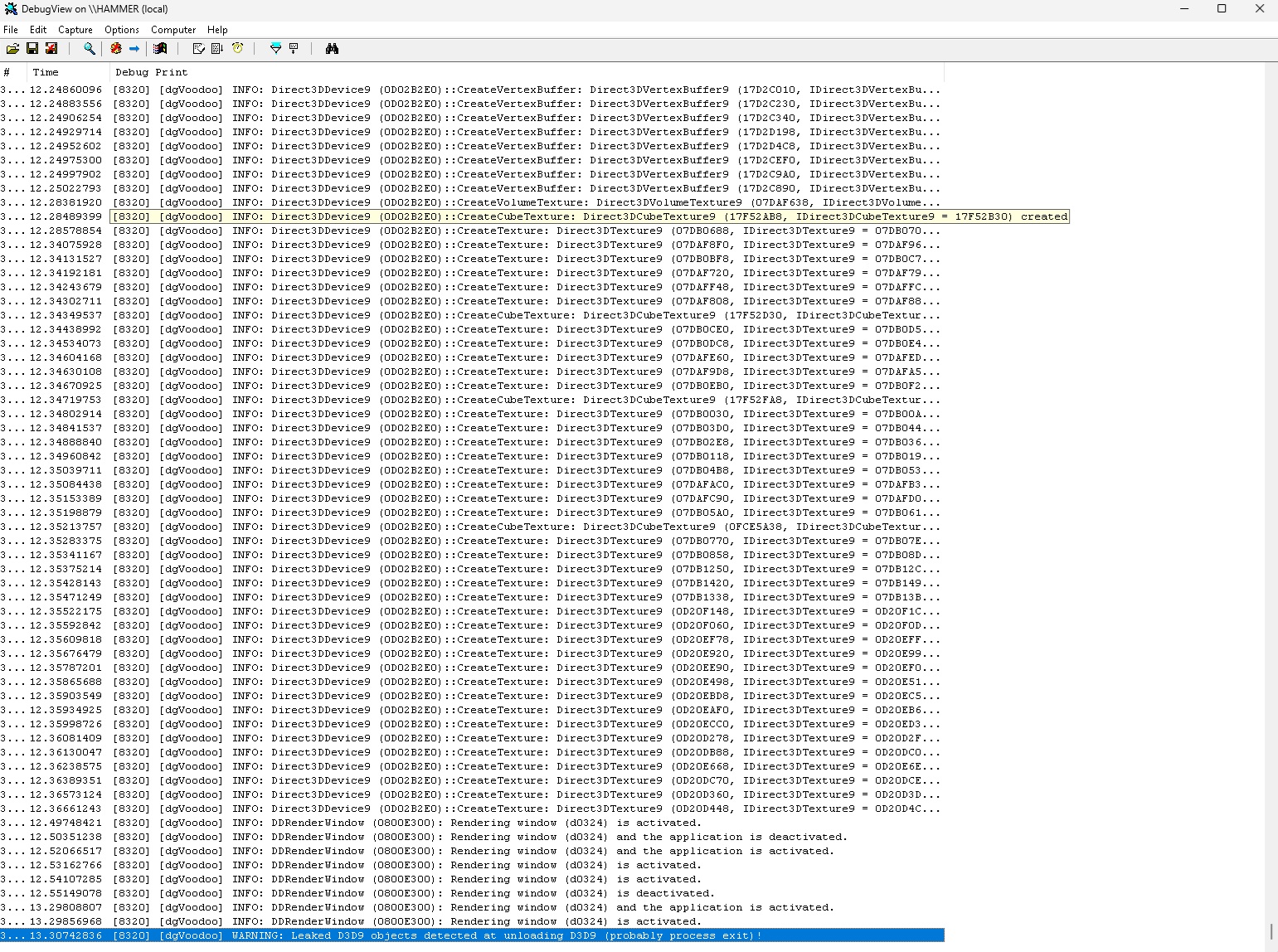The height and width of the screenshot is (952, 1278).
Task: Select the CreateCubeTexture 0FCE5A38 row
Action: pos(472,527)
